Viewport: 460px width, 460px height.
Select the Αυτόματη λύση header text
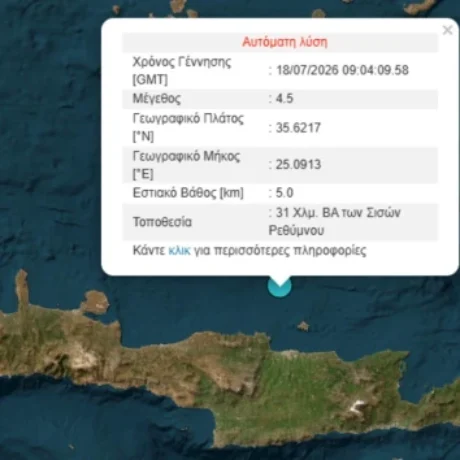click(285, 42)
